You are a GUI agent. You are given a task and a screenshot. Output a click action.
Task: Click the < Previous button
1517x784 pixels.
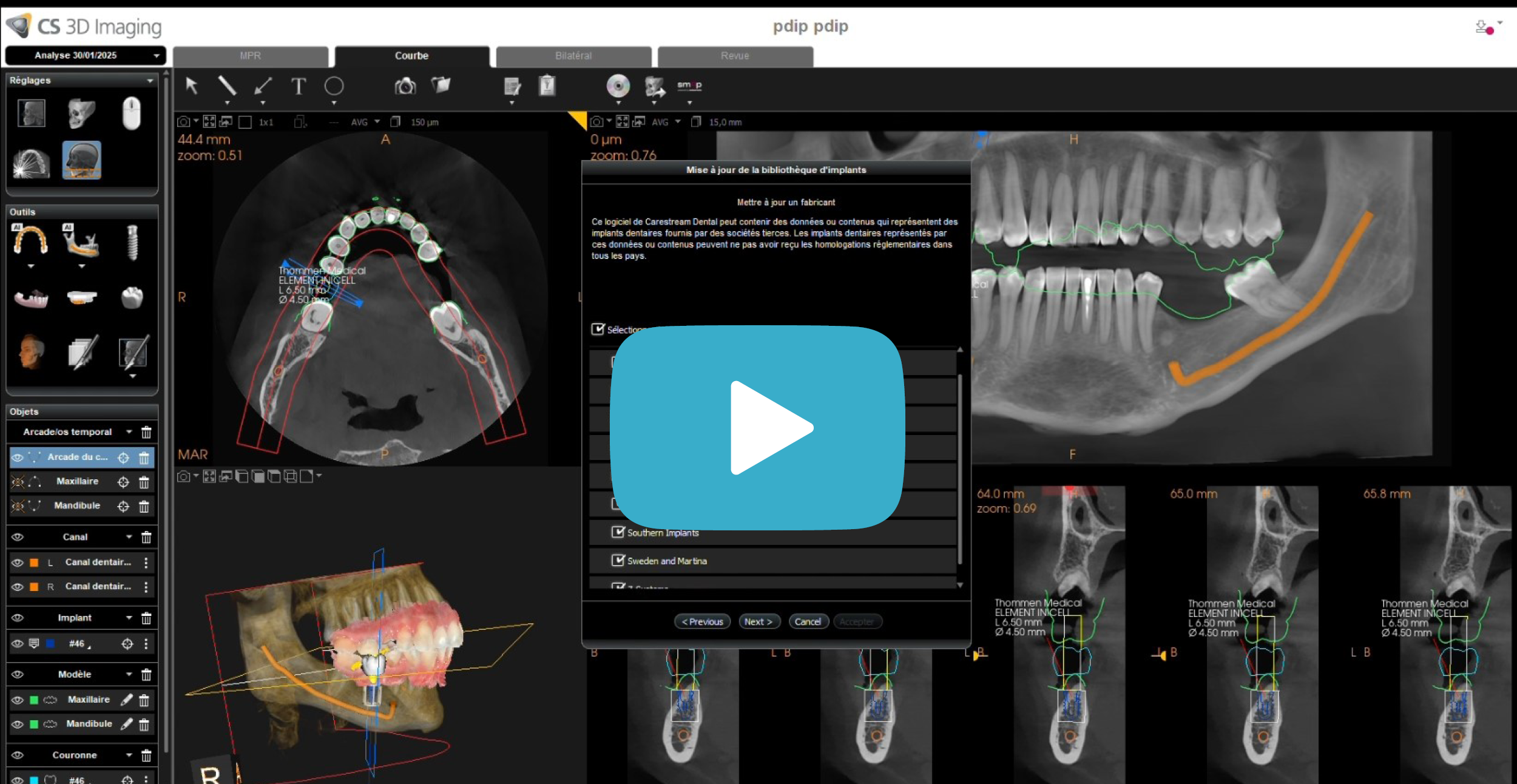point(703,621)
